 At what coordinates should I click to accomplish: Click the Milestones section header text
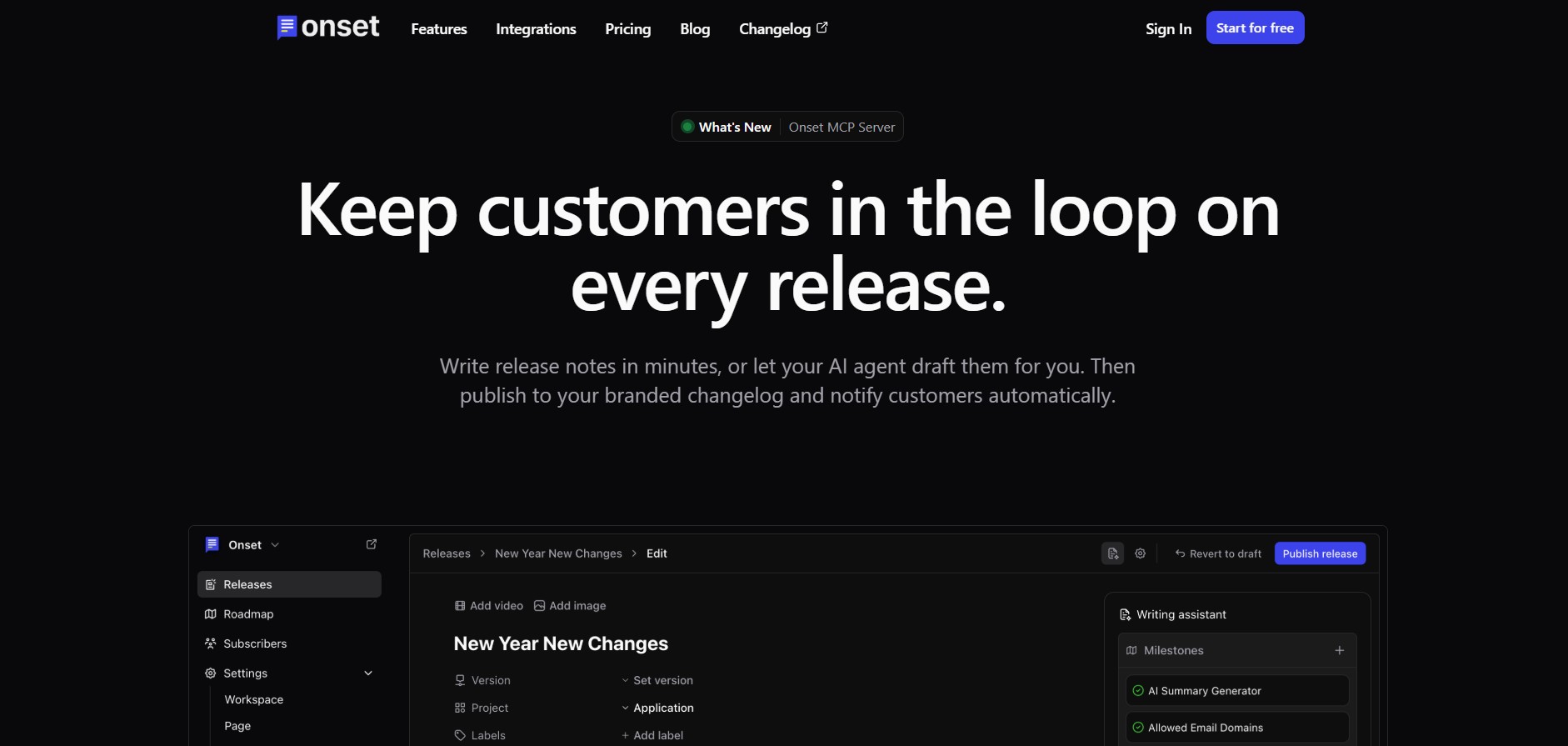coord(1173,650)
